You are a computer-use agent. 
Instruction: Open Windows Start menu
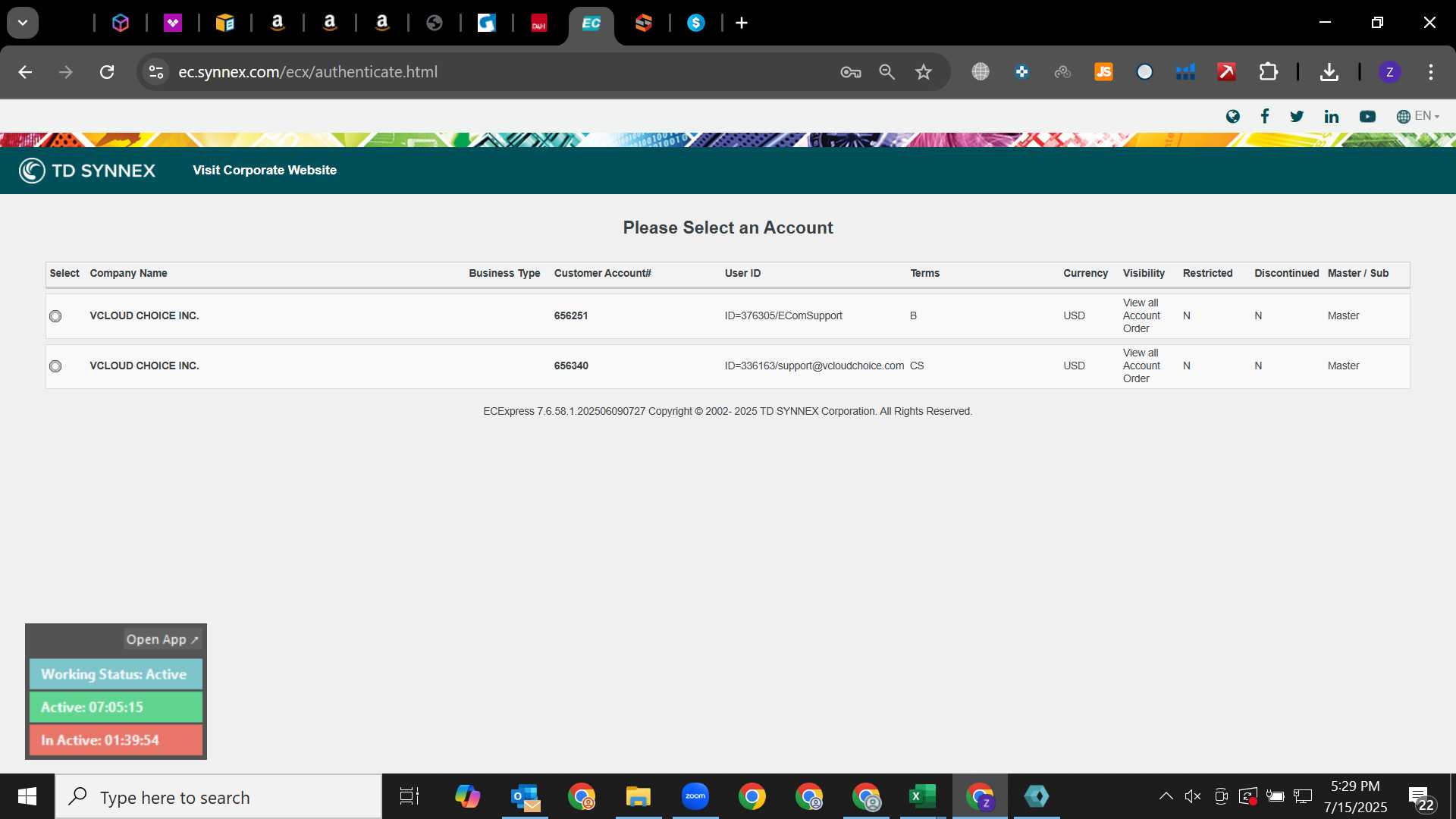click(x=27, y=796)
